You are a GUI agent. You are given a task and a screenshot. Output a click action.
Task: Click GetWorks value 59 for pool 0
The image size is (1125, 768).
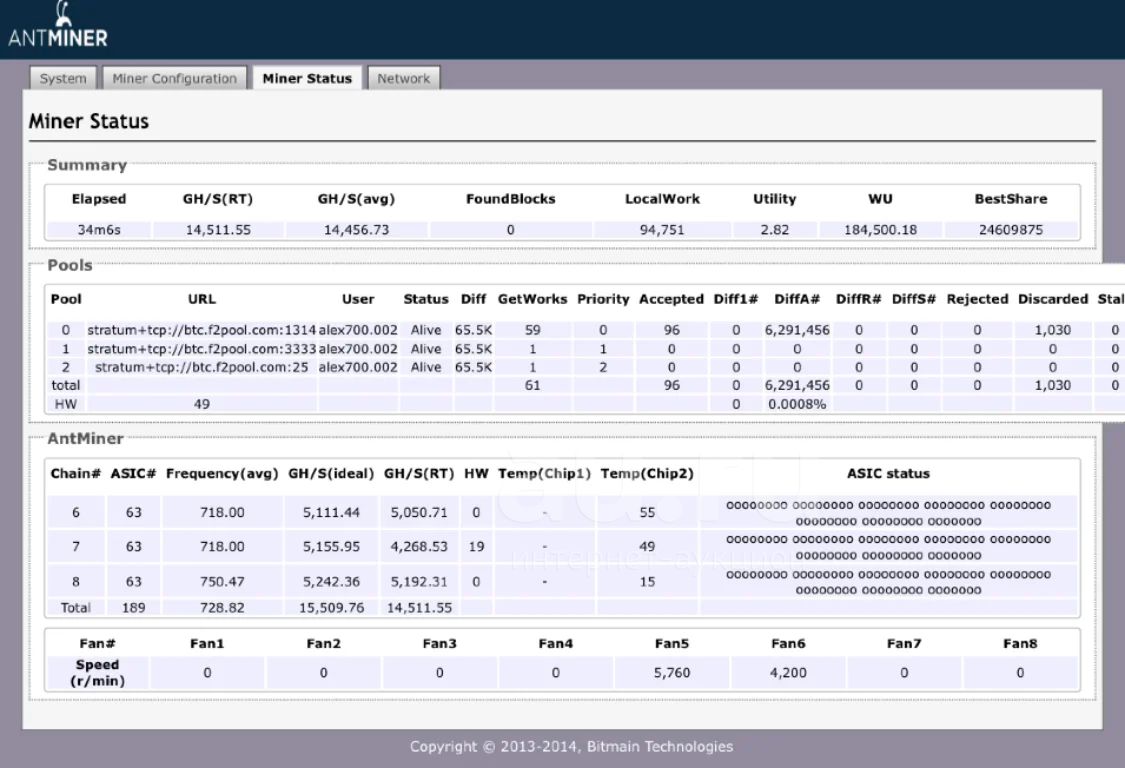532,330
